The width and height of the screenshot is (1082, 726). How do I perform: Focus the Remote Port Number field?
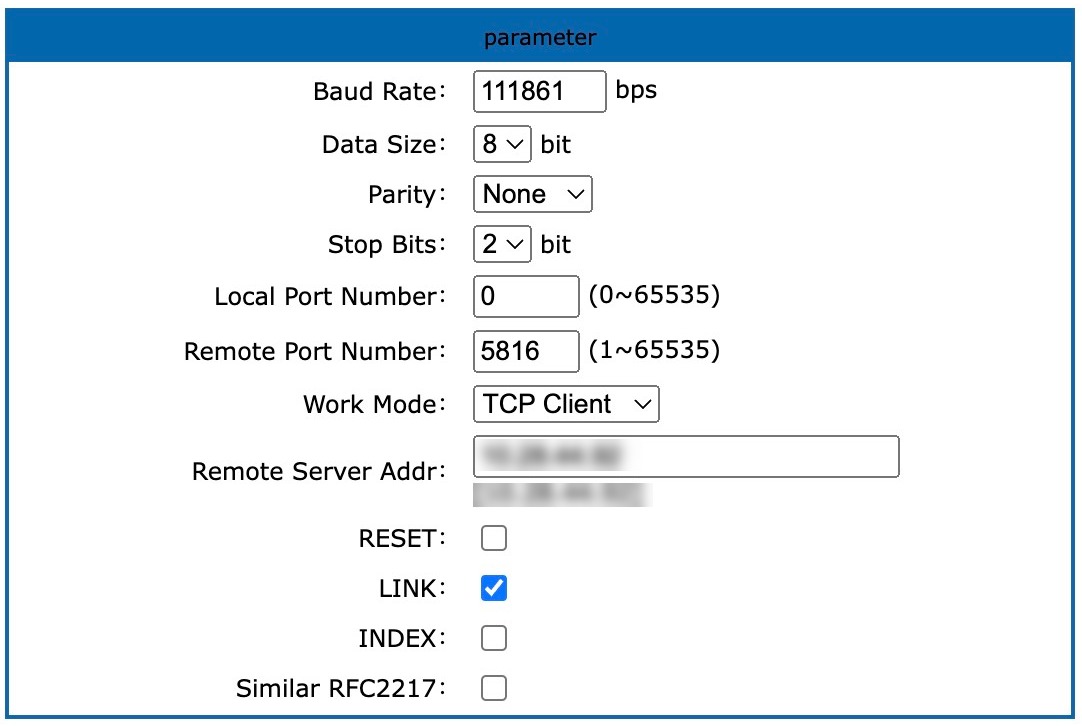point(526,351)
